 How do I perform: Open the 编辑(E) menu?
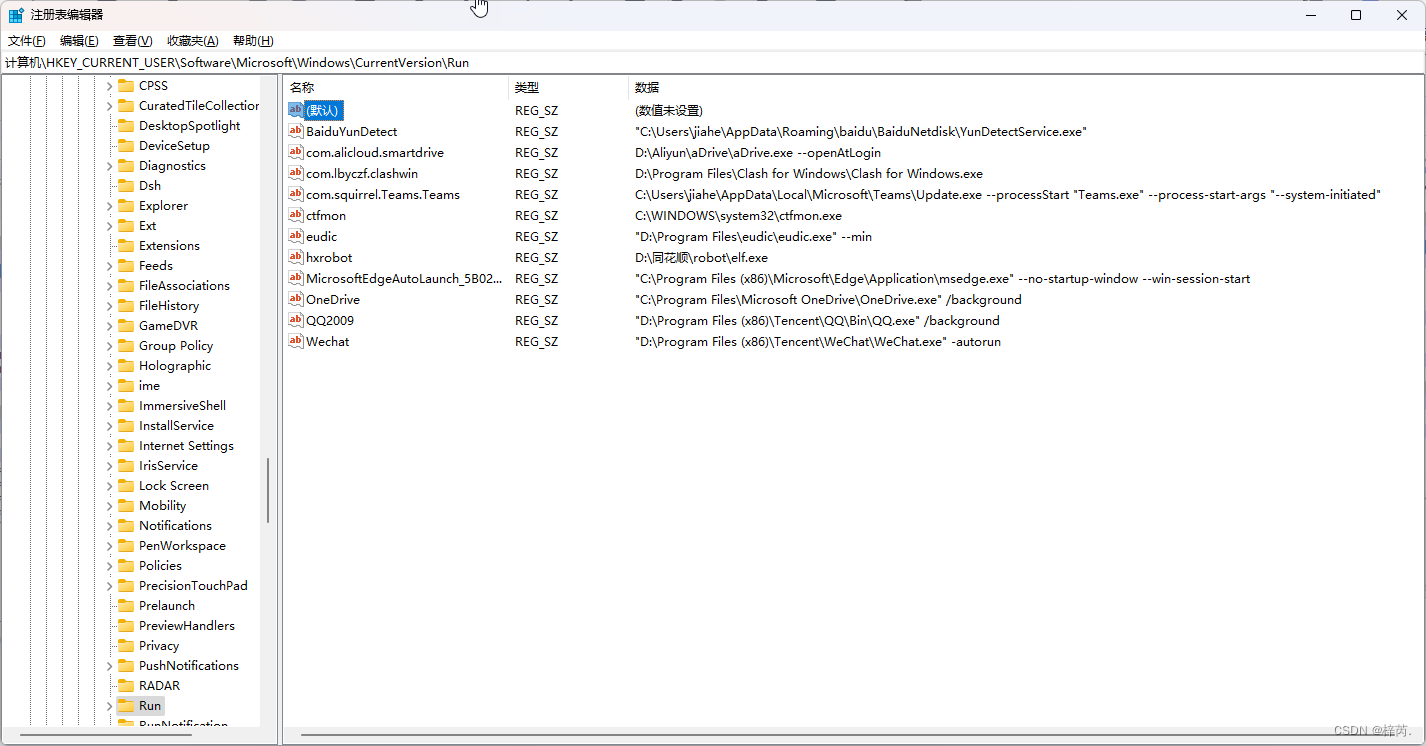click(x=79, y=41)
